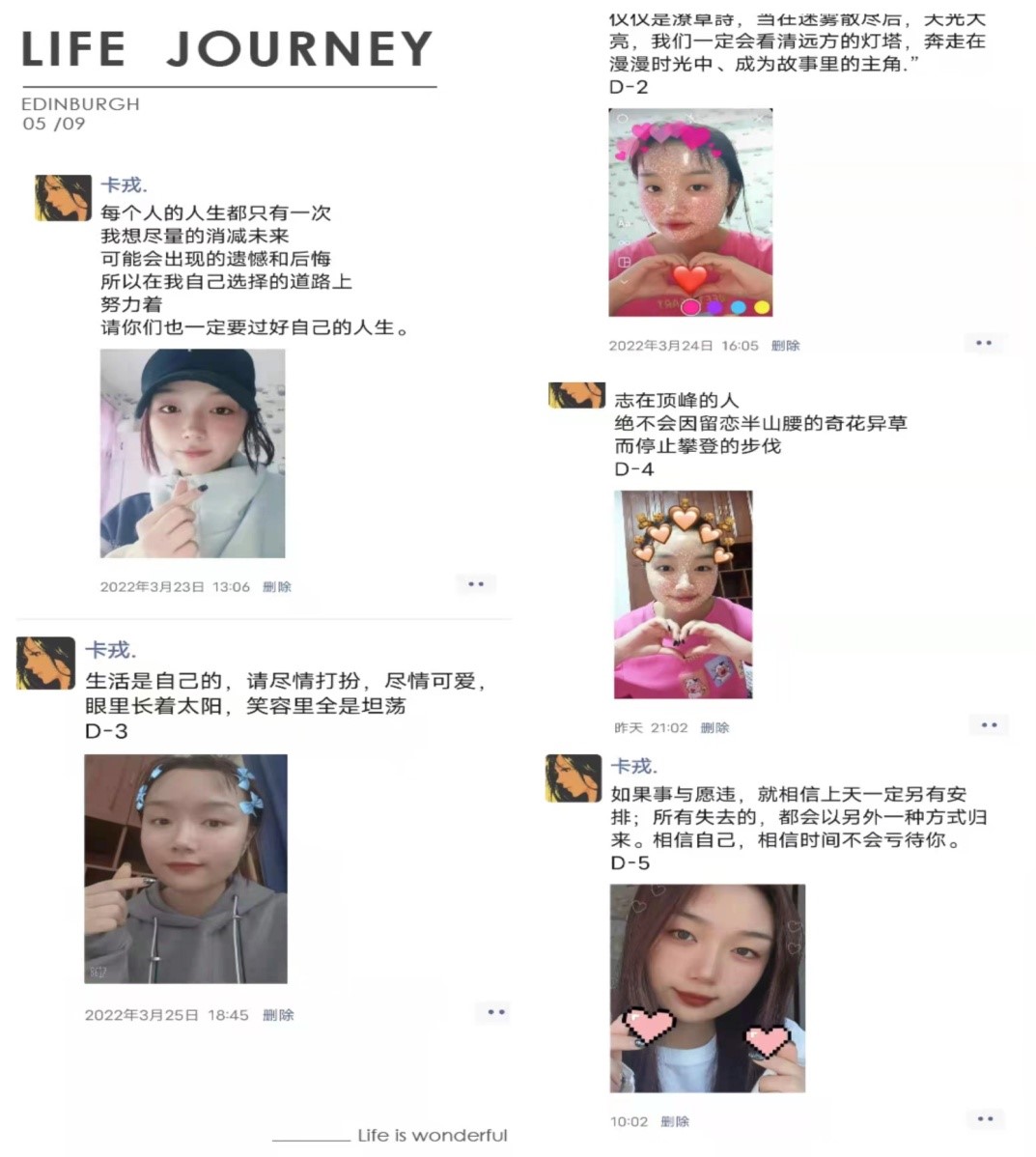This screenshot has width=1036, height=1157.
Task: Open the more-options dots on the 10:02 post
Action: click(985, 1119)
